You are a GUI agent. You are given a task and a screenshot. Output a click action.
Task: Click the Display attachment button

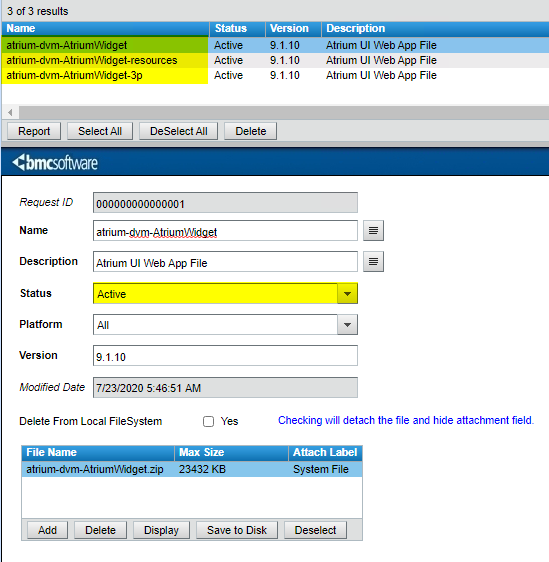point(161,530)
